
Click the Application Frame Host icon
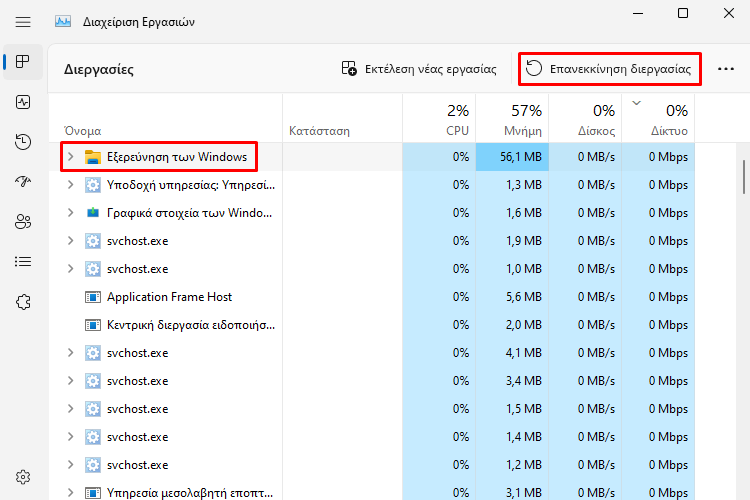pyautogui.click(x=92, y=297)
